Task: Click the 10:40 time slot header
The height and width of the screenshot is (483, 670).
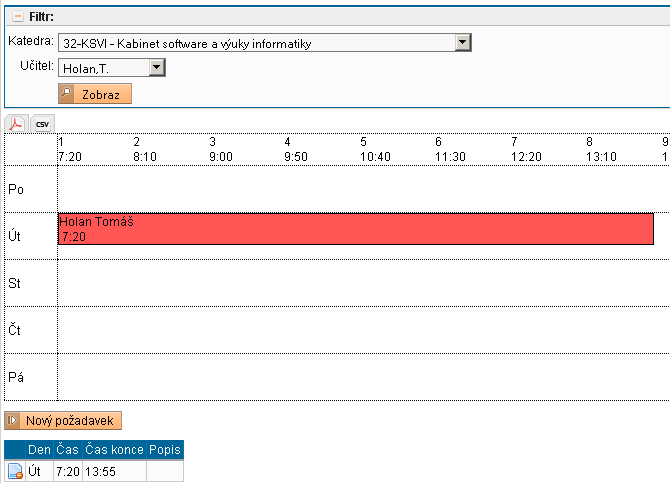Action: [375, 157]
